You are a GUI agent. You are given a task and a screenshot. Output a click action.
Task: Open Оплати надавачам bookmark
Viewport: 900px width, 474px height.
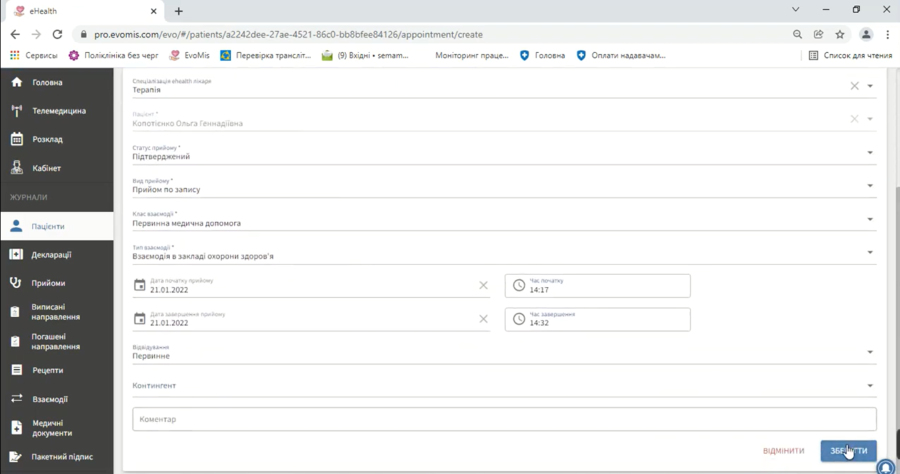(620, 56)
